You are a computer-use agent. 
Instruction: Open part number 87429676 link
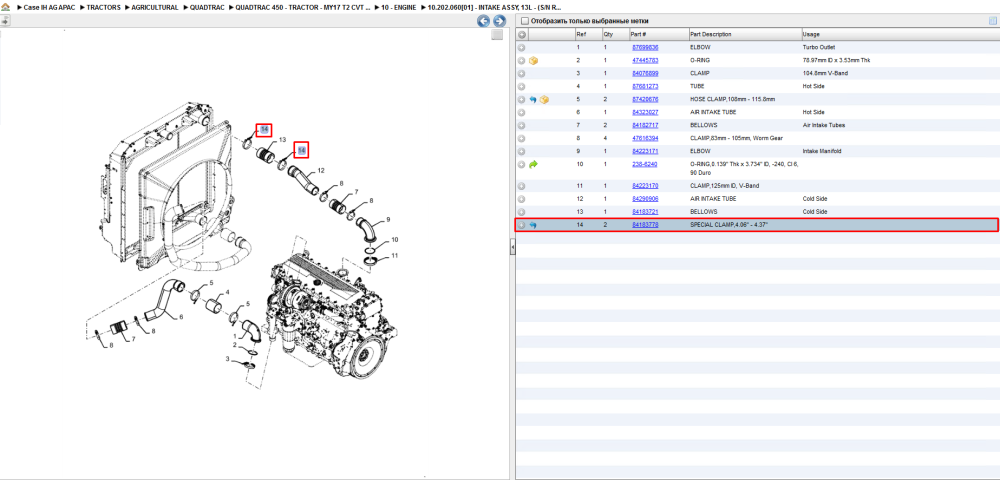pyautogui.click(x=645, y=99)
